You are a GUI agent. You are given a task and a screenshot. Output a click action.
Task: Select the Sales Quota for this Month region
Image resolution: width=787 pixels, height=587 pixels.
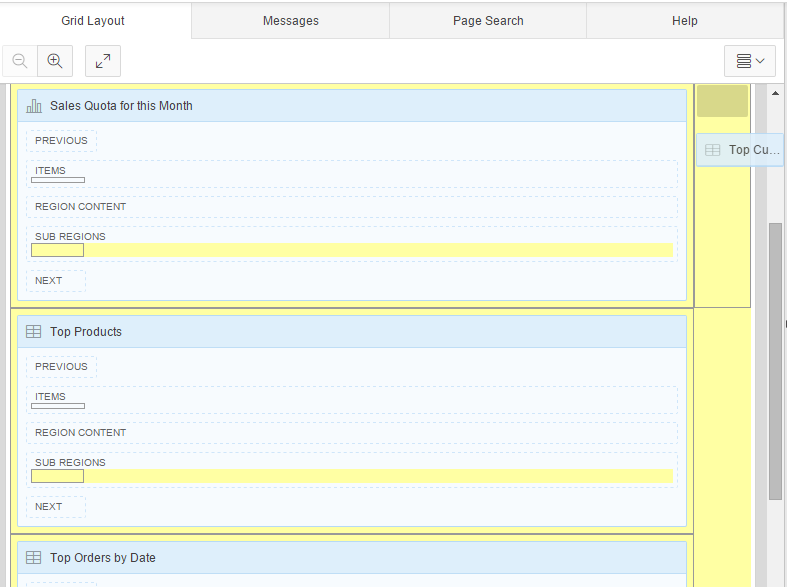coord(121,106)
